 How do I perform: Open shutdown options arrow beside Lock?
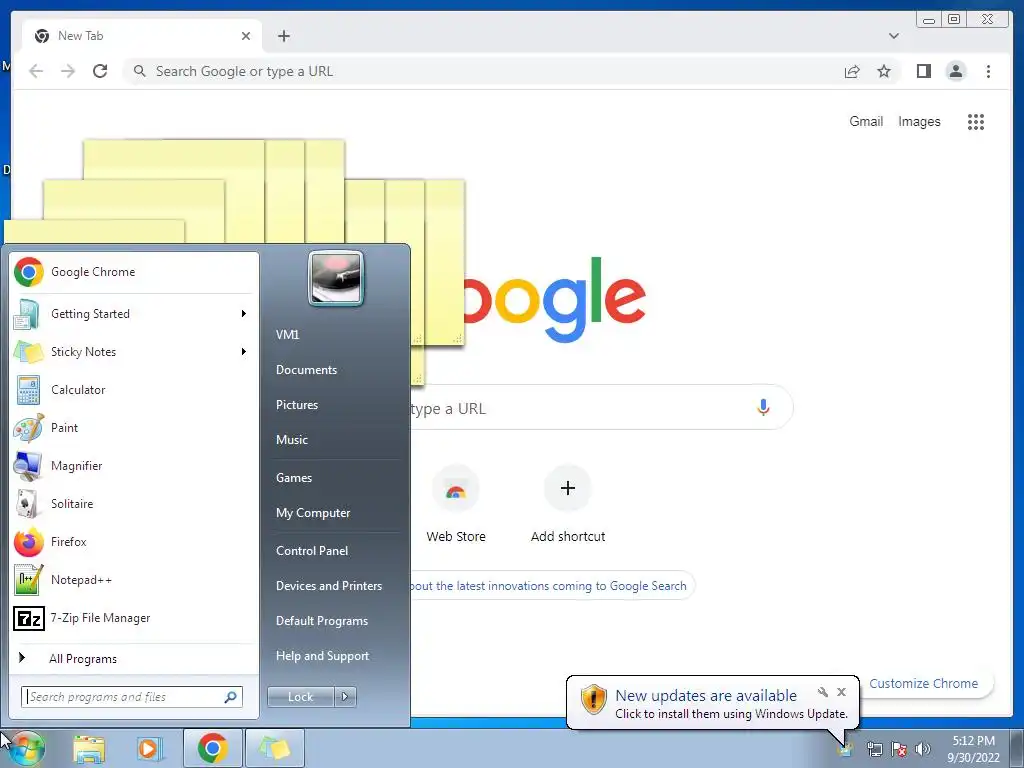pyautogui.click(x=345, y=697)
